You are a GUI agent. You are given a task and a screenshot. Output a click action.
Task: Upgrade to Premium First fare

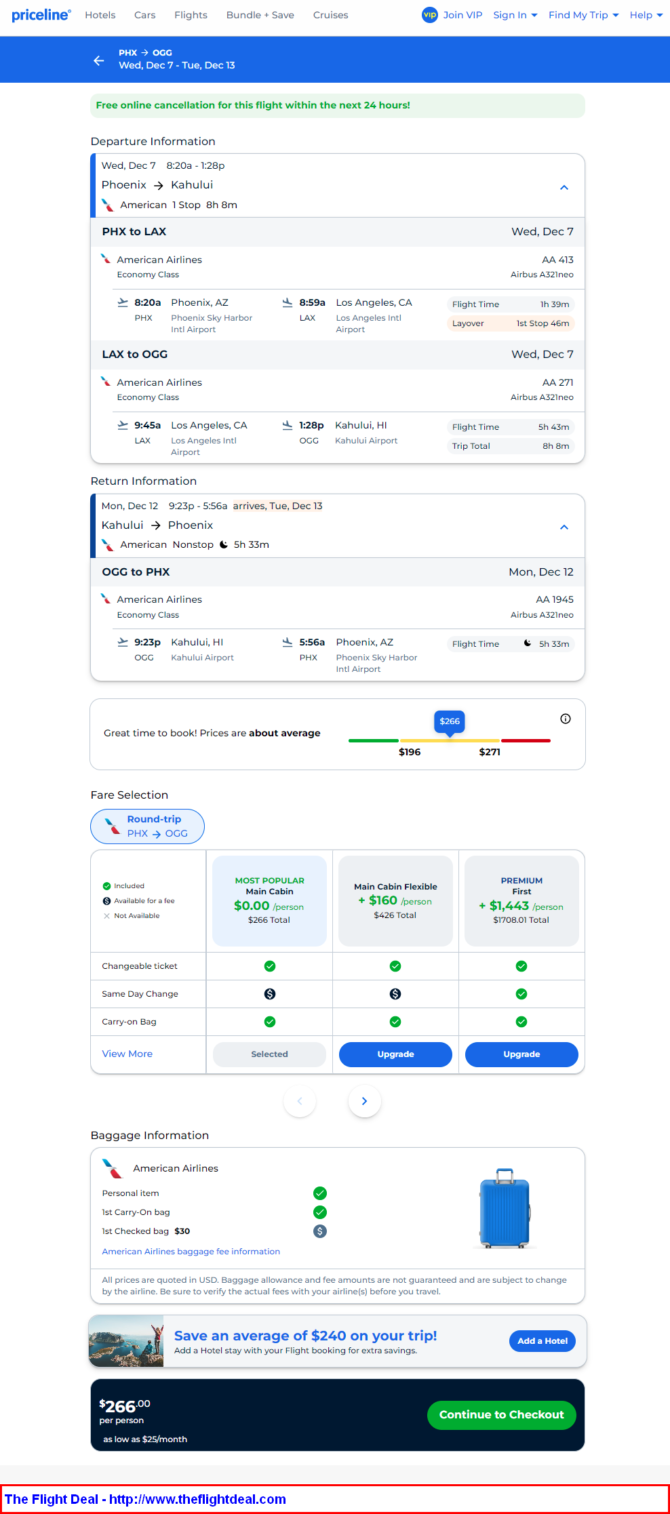[x=521, y=1054]
